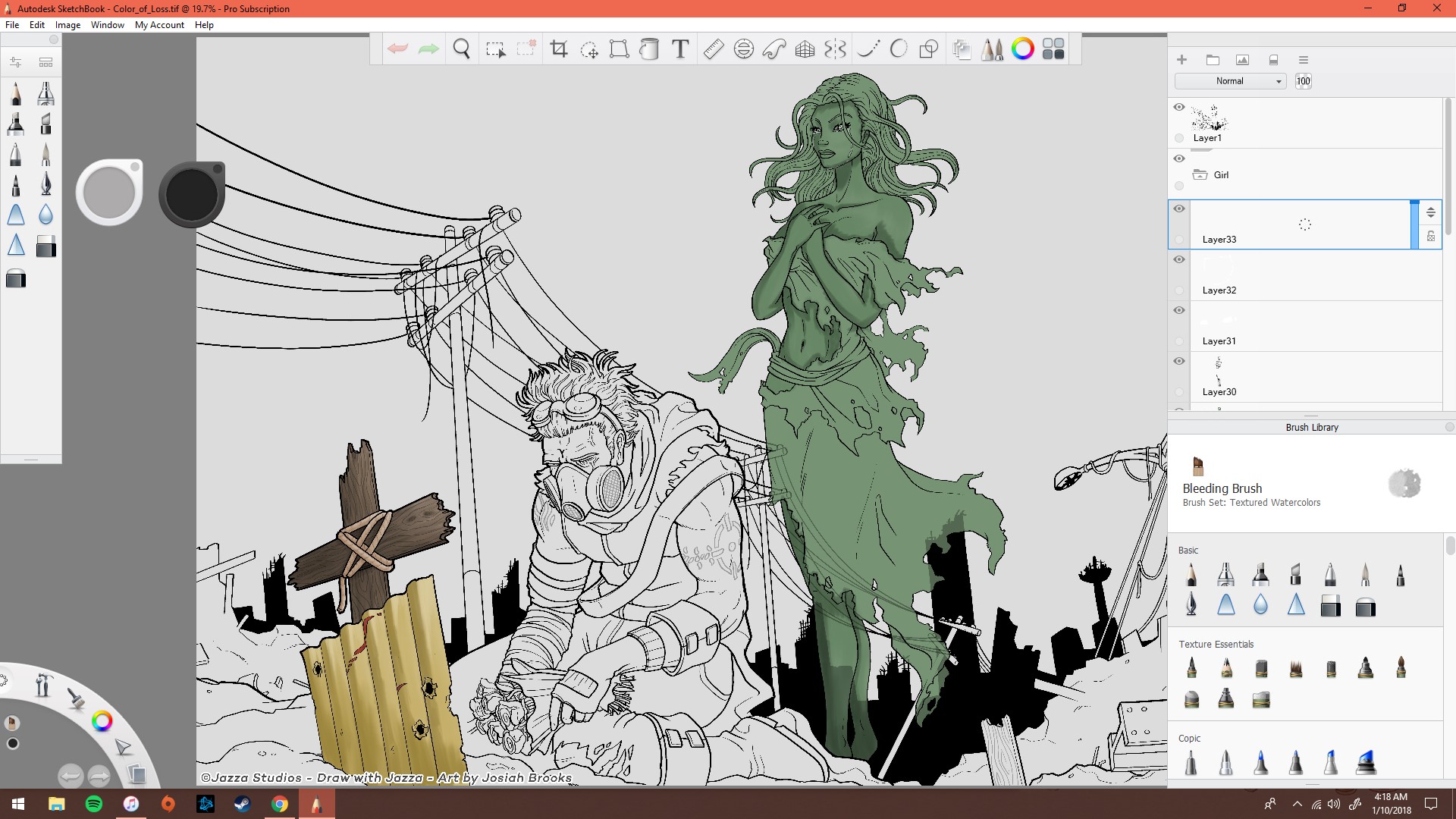Open the dark color puck
This screenshot has height=819, width=1456.
[x=192, y=194]
